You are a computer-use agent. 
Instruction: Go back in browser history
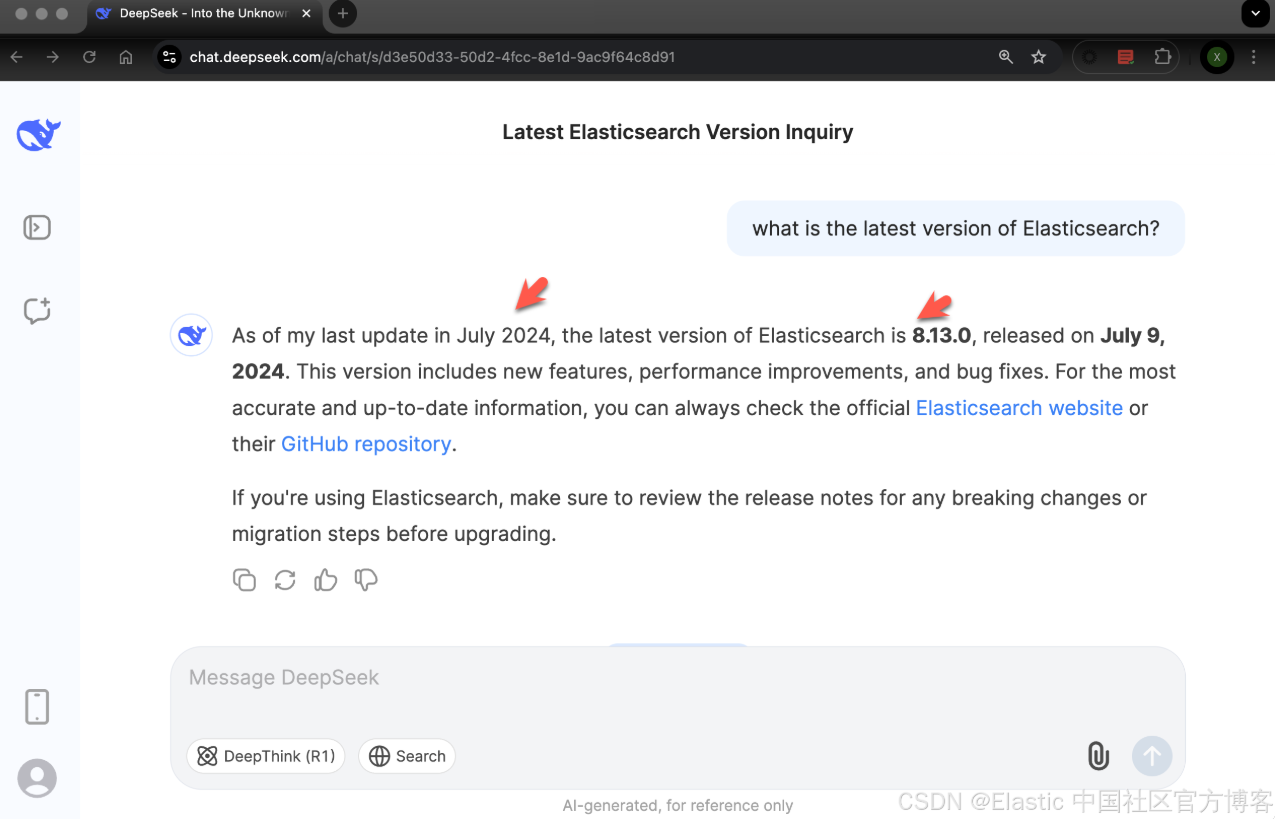click(16, 57)
